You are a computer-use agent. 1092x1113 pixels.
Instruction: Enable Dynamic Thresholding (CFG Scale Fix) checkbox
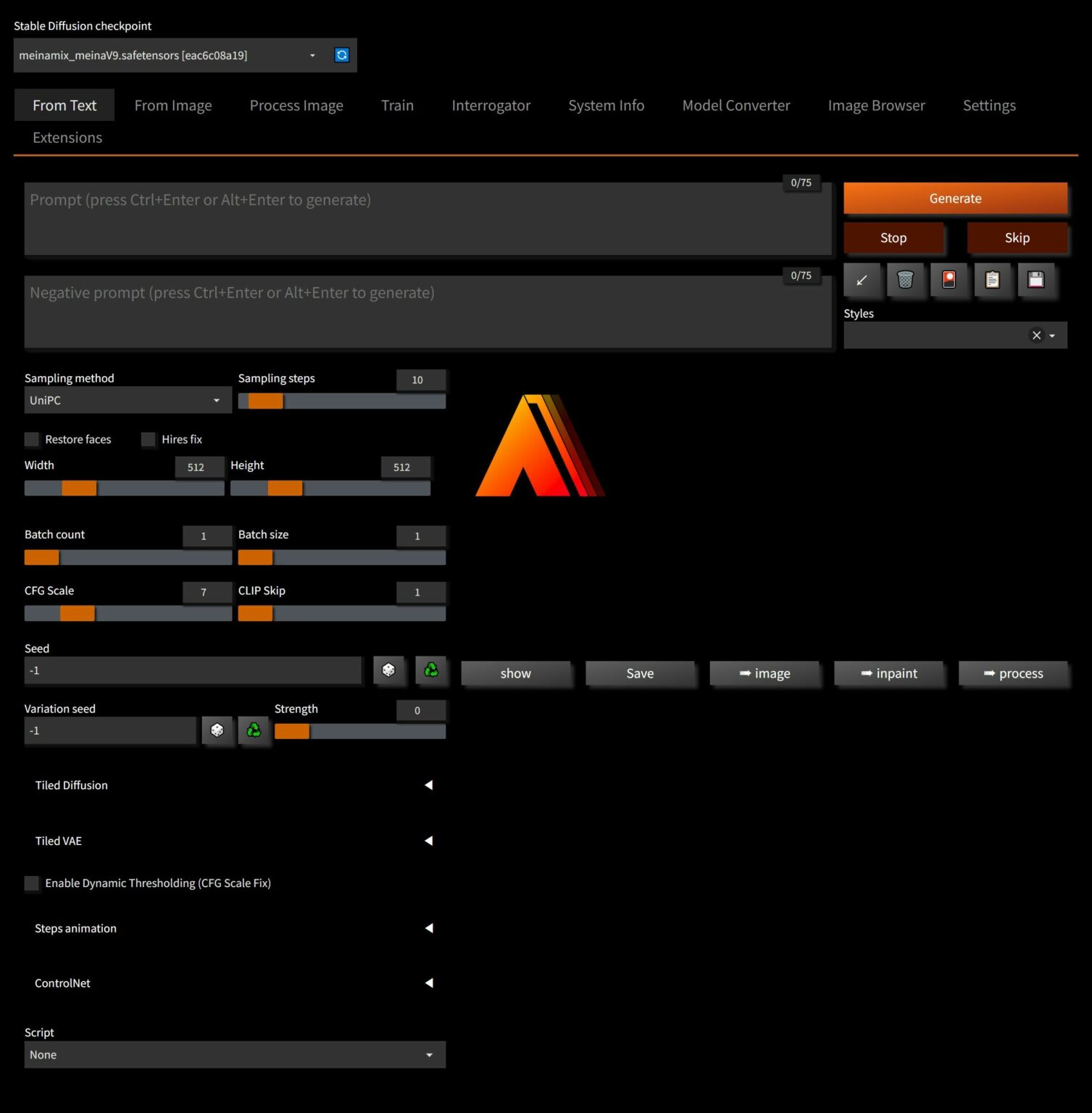pos(32,883)
